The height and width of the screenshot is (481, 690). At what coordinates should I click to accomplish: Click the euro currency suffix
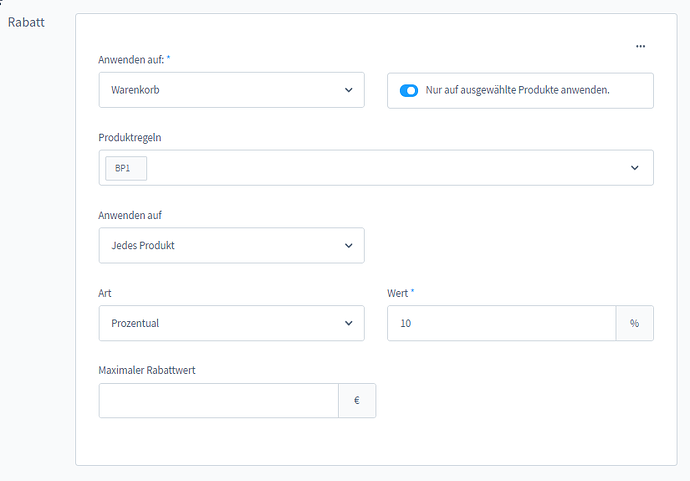357,401
